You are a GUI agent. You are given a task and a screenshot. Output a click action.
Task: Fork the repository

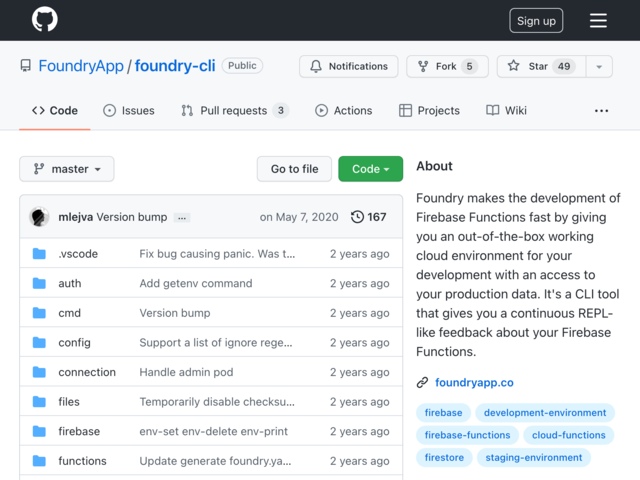pos(447,66)
